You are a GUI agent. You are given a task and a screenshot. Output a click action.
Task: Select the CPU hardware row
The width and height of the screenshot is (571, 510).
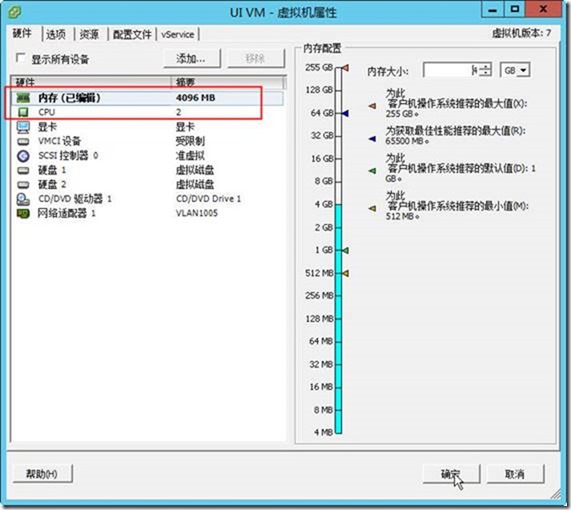pyautogui.click(x=147, y=112)
